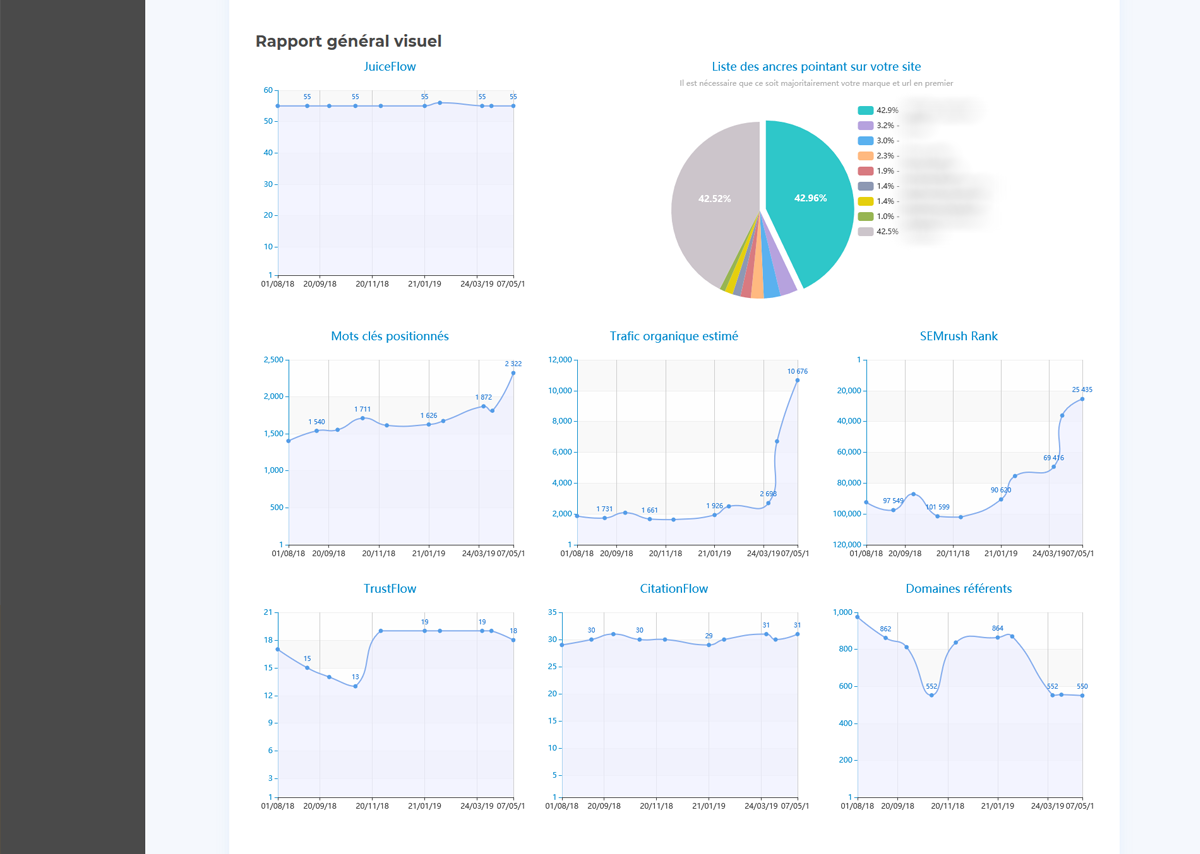Click the '97 549' data label
Image resolution: width=1200 pixels, height=854 pixels.
[x=893, y=501]
